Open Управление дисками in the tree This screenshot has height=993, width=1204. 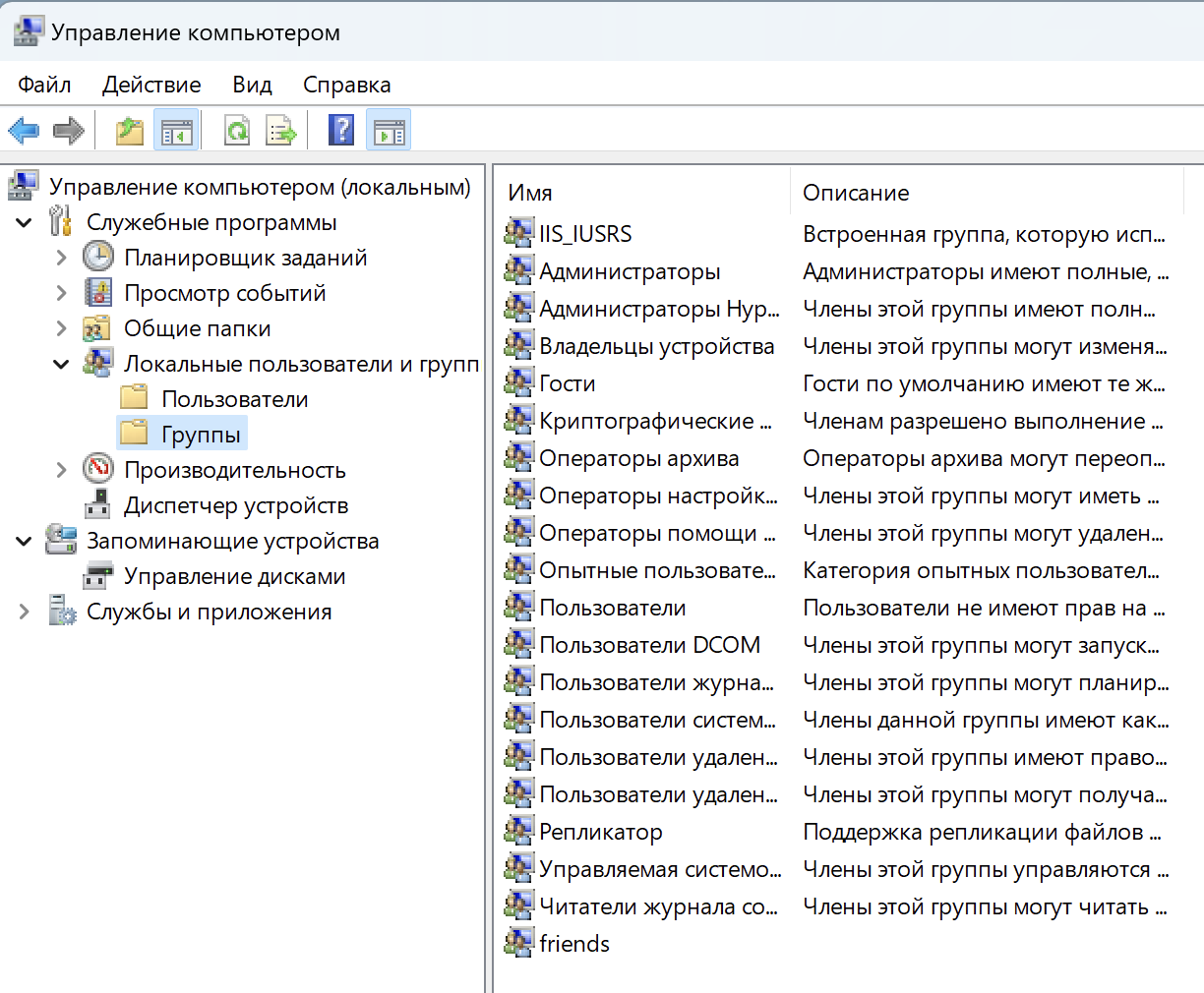[x=234, y=576]
